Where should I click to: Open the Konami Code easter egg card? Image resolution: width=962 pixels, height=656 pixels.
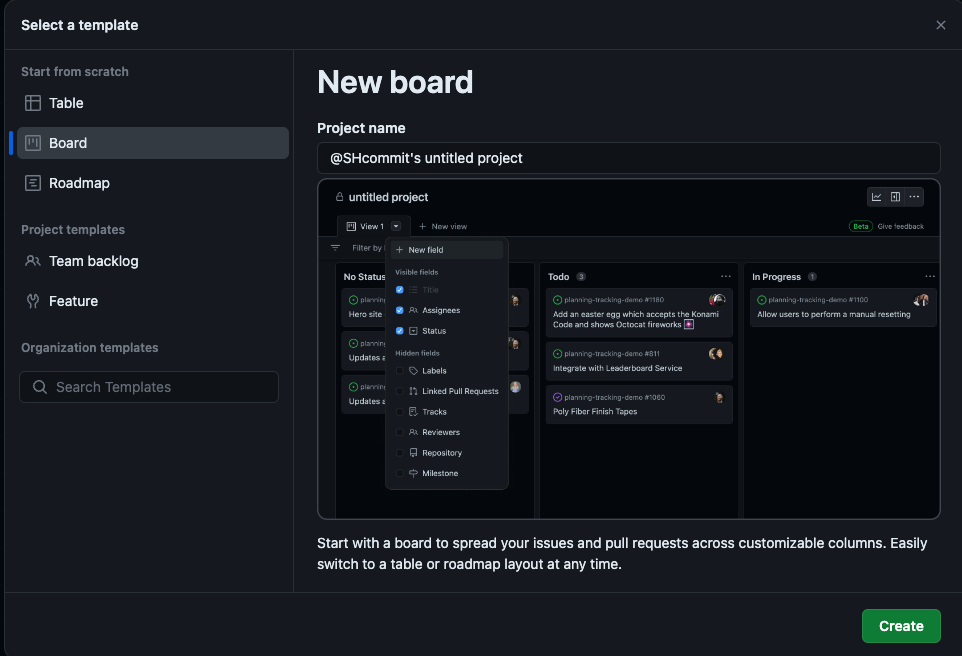639,313
